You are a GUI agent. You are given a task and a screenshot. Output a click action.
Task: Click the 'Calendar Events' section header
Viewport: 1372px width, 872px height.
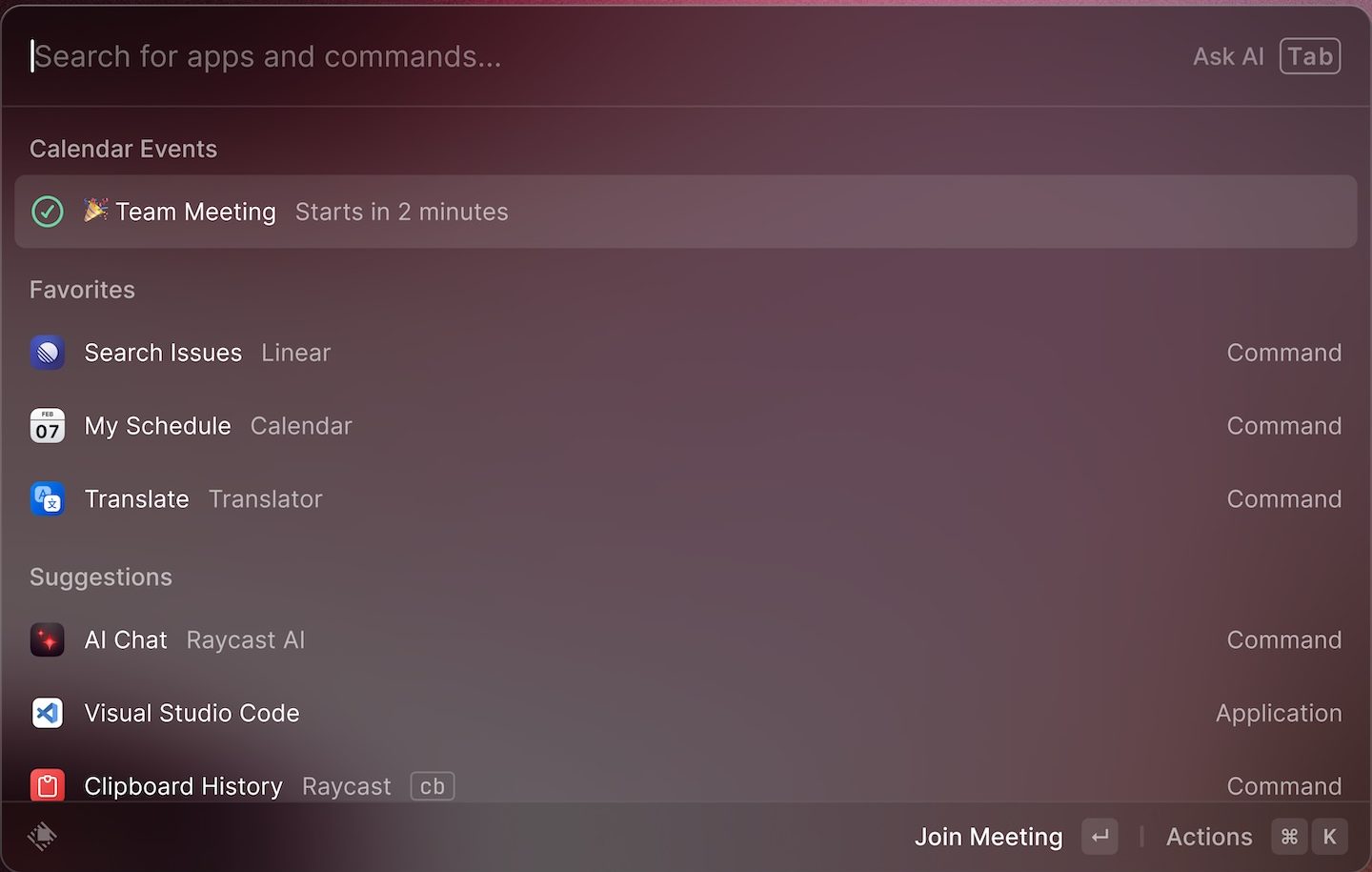(x=124, y=149)
